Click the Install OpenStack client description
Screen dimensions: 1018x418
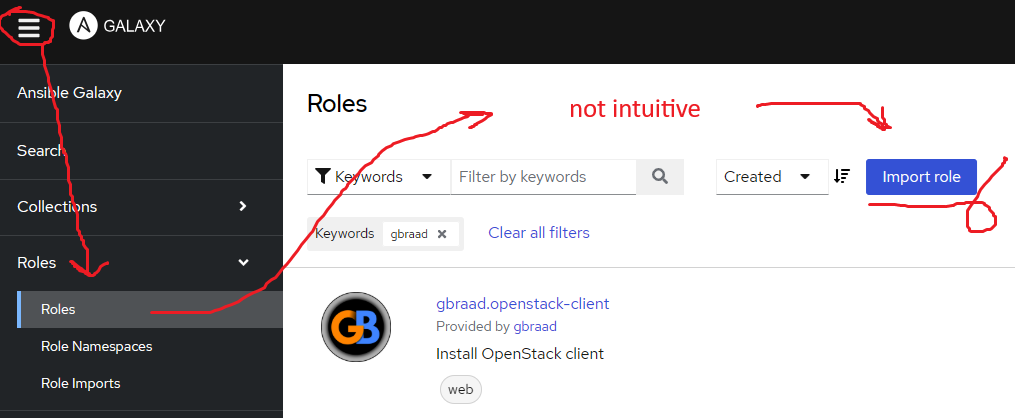point(520,354)
